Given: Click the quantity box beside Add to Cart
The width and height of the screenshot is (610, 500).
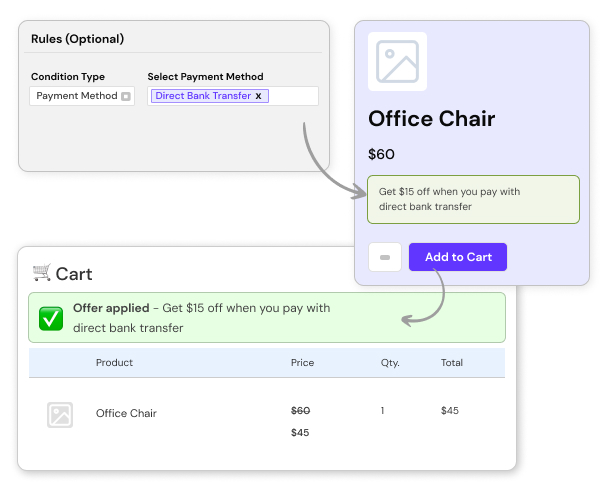Looking at the screenshot, I should 385,257.
